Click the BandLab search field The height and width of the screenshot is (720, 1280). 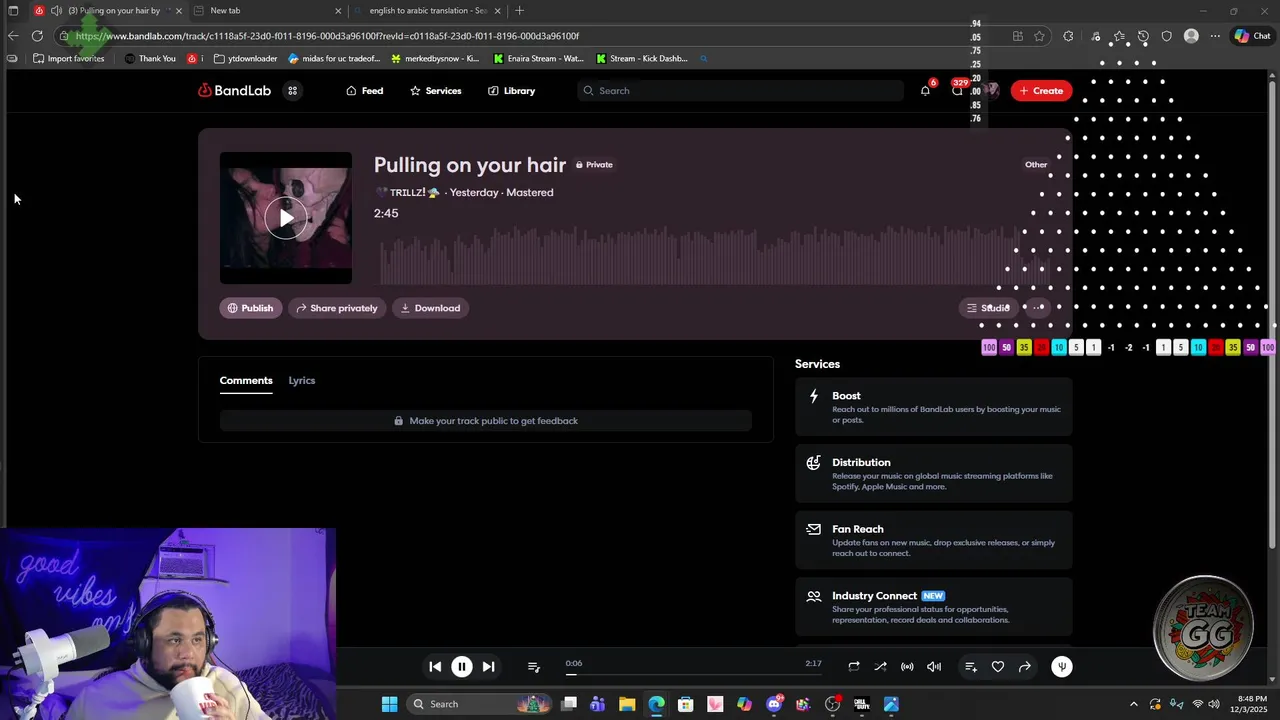(x=740, y=90)
